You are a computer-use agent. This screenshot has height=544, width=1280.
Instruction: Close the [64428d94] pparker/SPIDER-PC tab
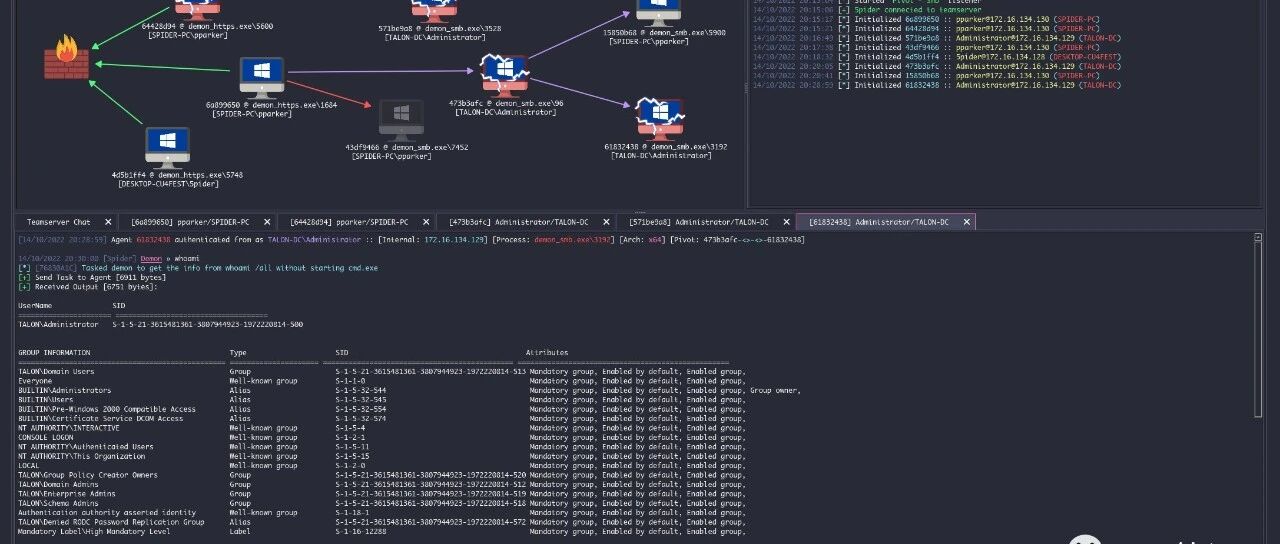(425, 222)
